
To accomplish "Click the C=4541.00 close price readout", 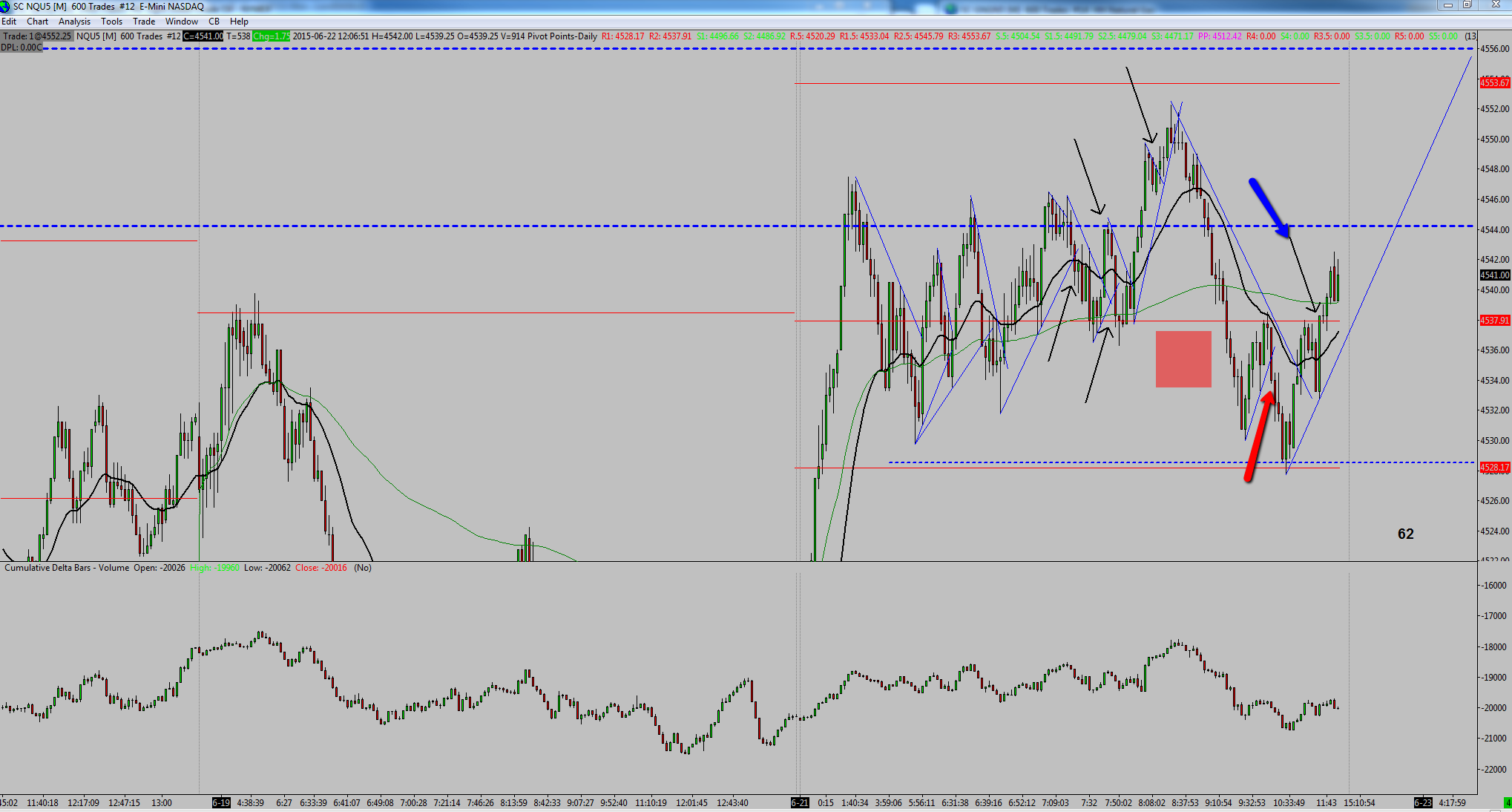I will [x=203, y=36].
